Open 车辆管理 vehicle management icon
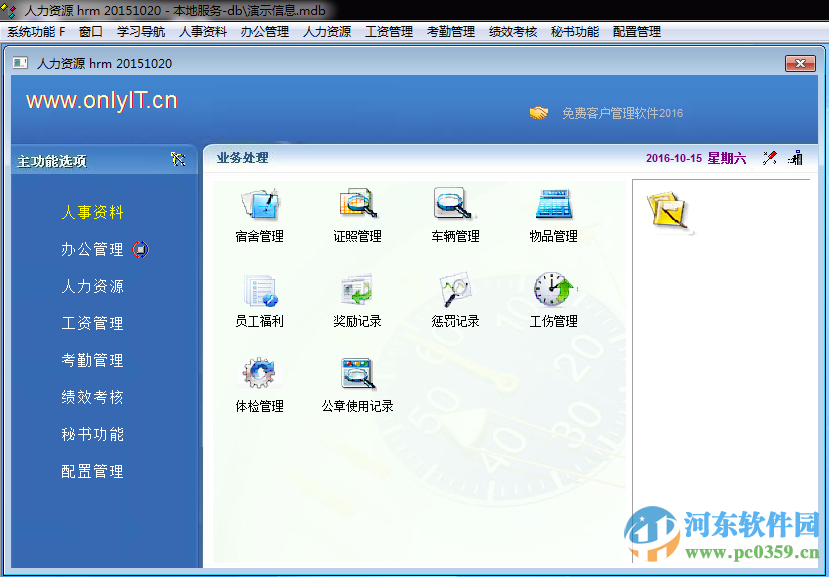Screen dimensions: 829x577 point(455,204)
